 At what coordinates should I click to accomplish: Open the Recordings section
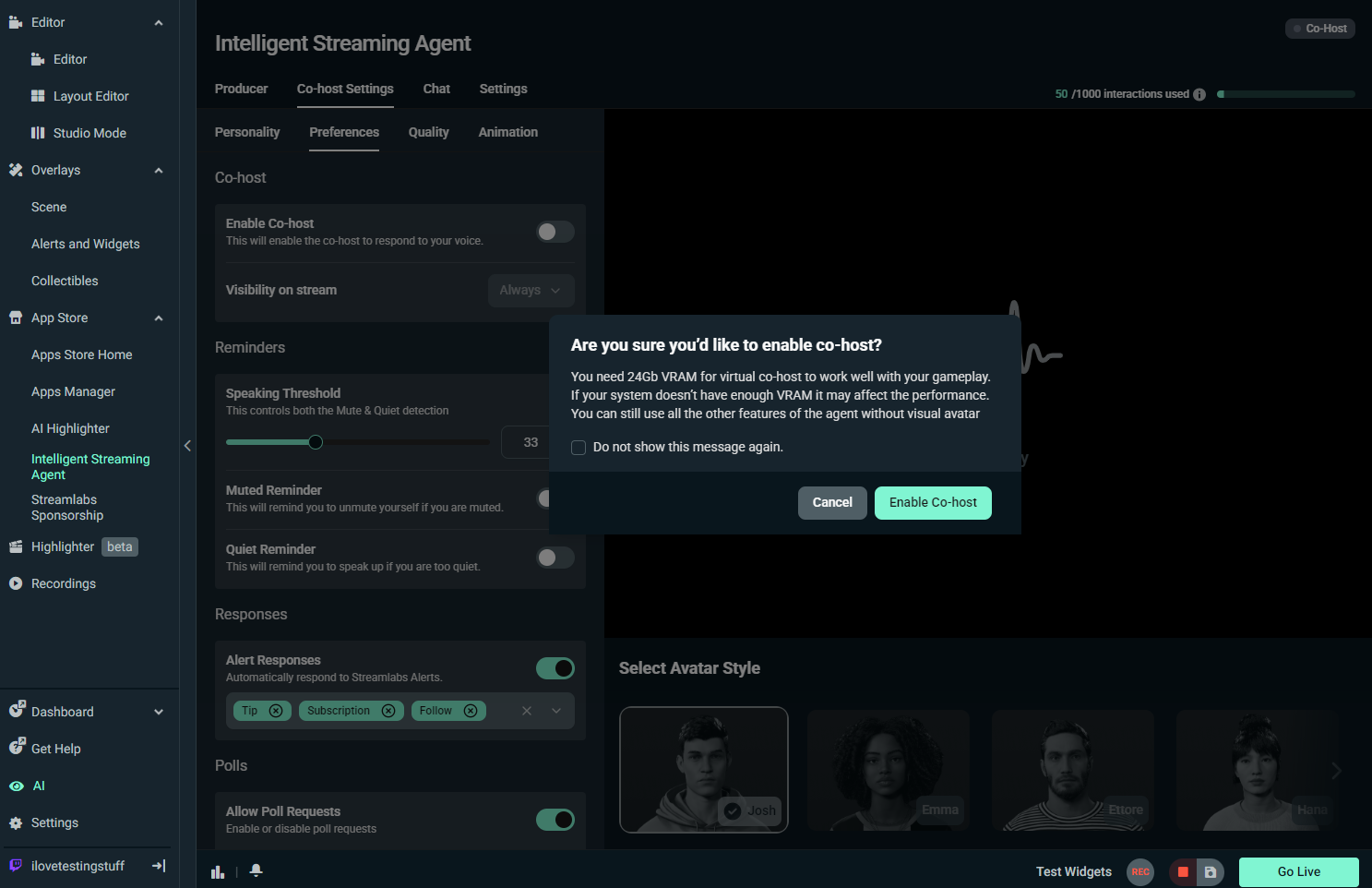click(63, 582)
